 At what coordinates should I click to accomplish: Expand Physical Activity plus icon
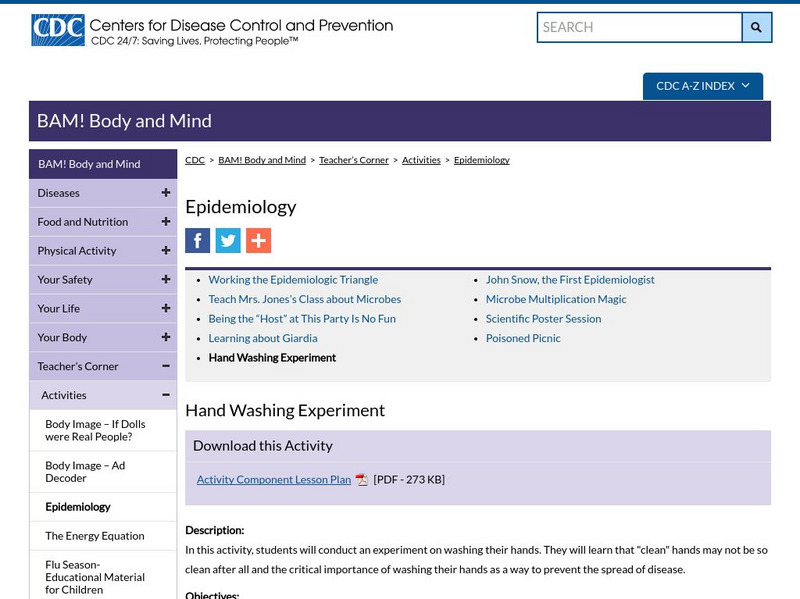click(166, 251)
